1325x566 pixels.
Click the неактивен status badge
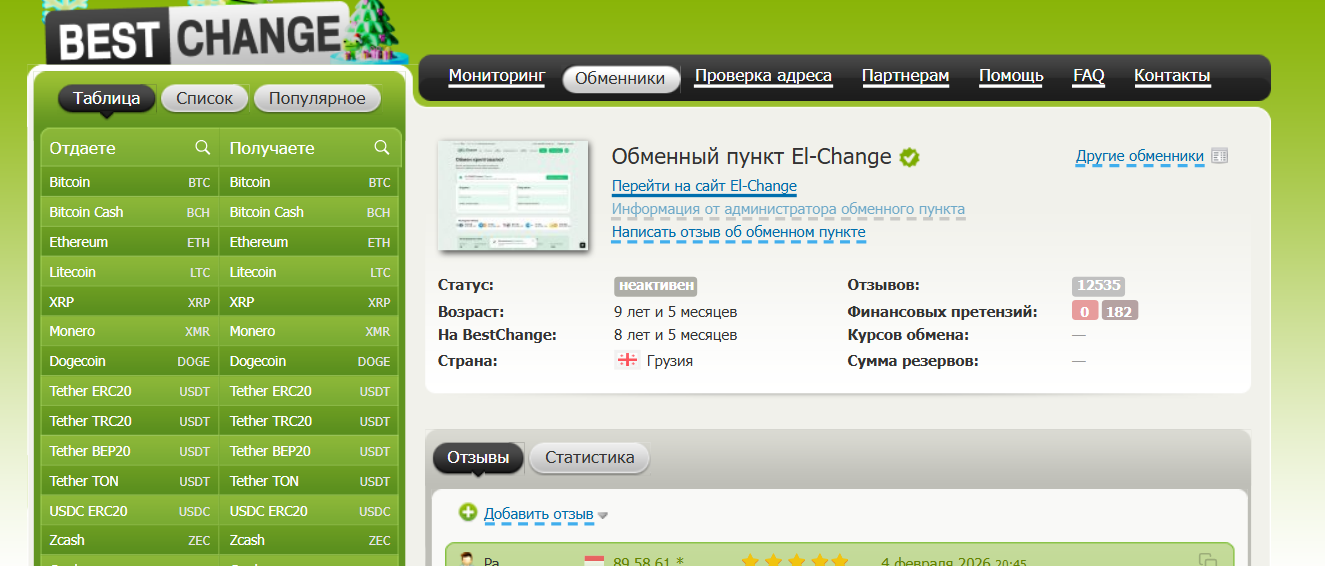pos(655,285)
